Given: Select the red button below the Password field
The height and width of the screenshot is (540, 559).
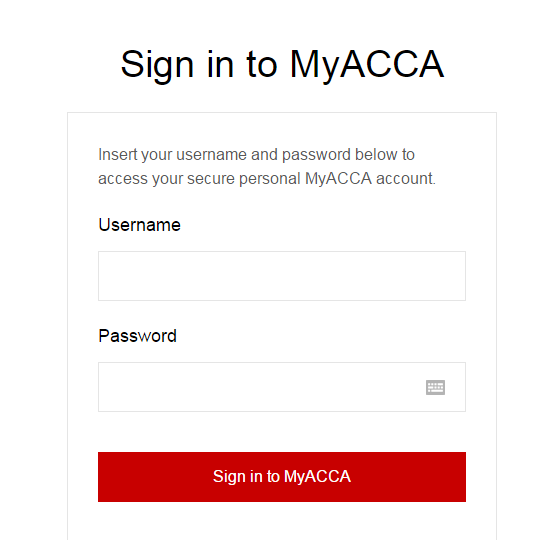Looking at the screenshot, I should [x=282, y=477].
